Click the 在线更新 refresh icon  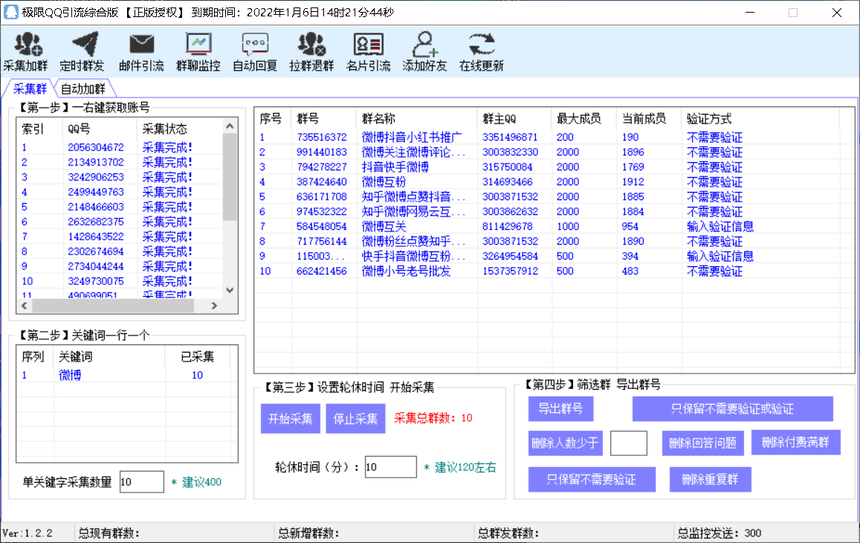pyautogui.click(x=482, y=52)
